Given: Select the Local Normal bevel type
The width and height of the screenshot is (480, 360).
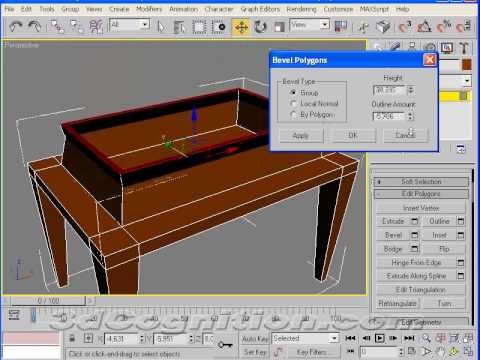Looking at the screenshot, I should [x=293, y=104].
